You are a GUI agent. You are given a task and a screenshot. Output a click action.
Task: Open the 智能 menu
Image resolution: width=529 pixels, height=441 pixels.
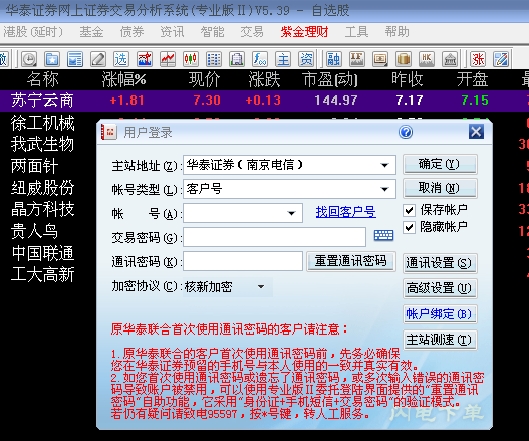point(212,32)
